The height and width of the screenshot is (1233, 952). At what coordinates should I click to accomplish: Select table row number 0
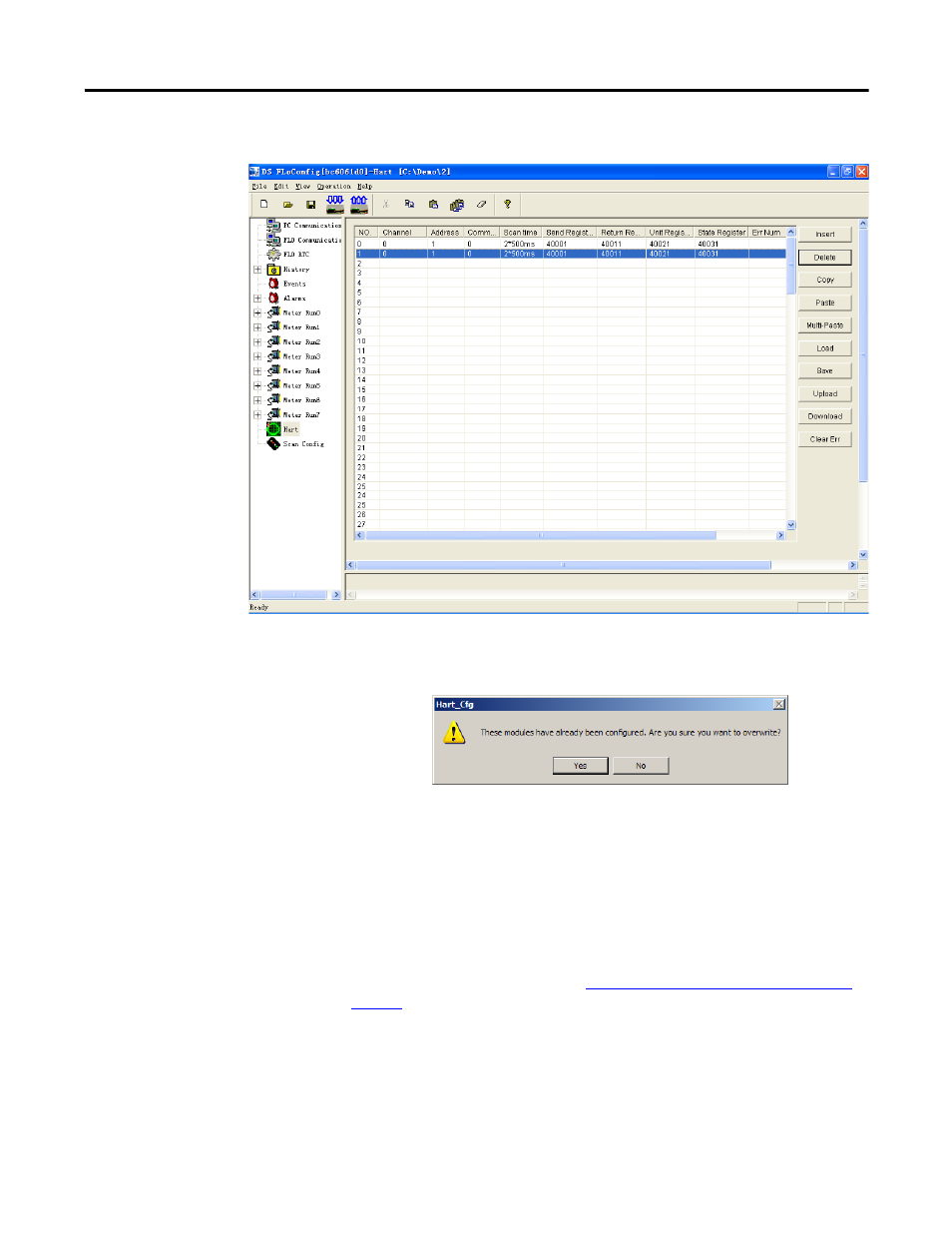click(x=571, y=244)
